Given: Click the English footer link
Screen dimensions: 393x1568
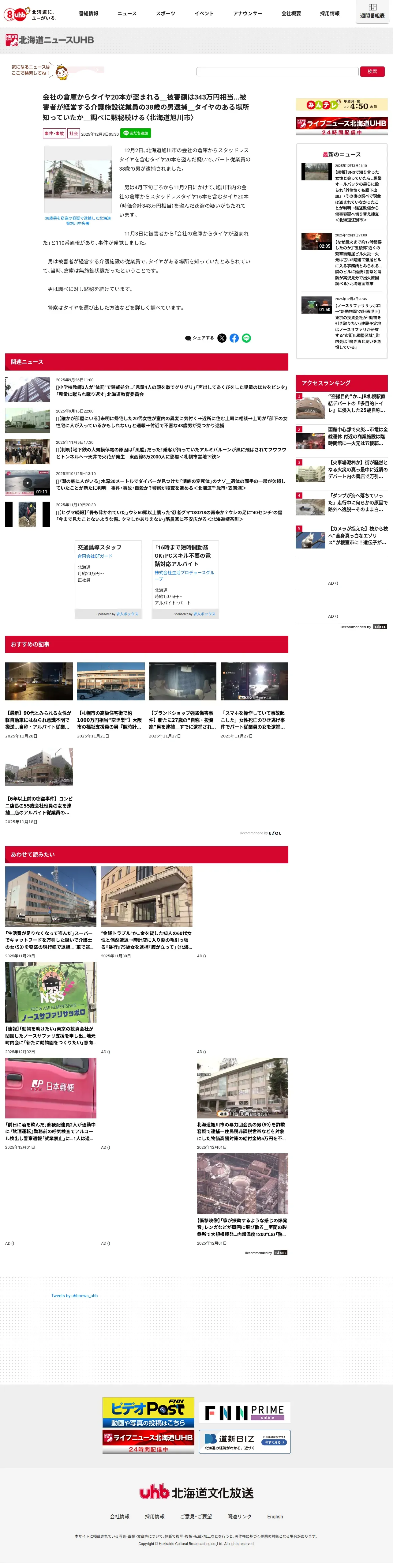Looking at the screenshot, I should tap(275, 1516).
